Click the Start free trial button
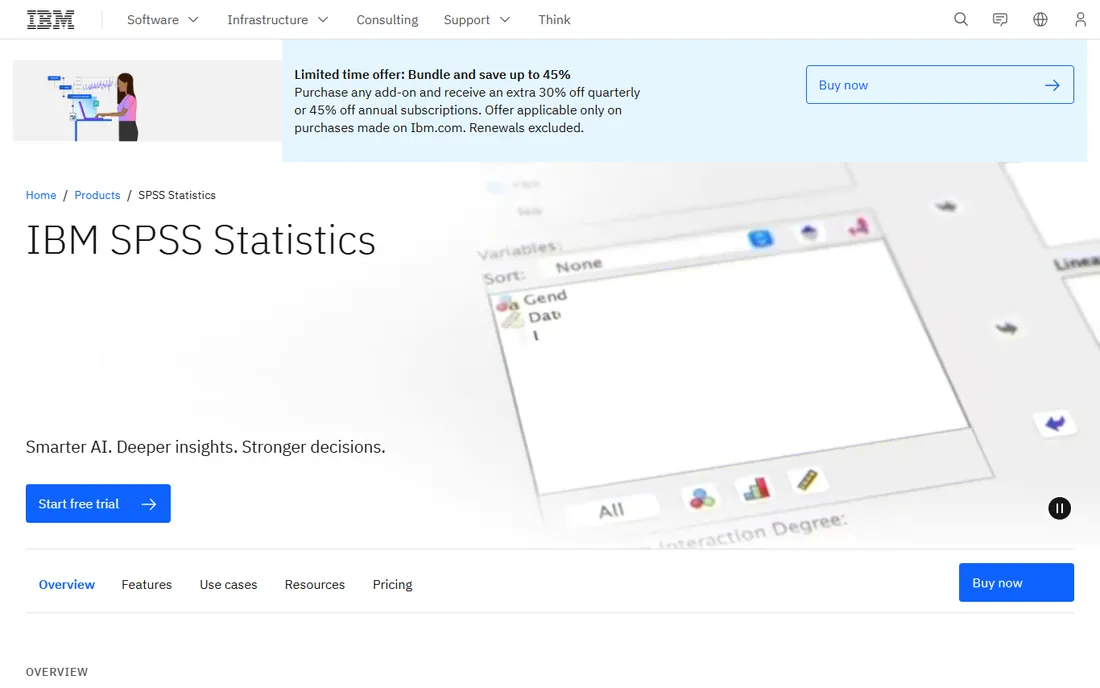 [98, 504]
